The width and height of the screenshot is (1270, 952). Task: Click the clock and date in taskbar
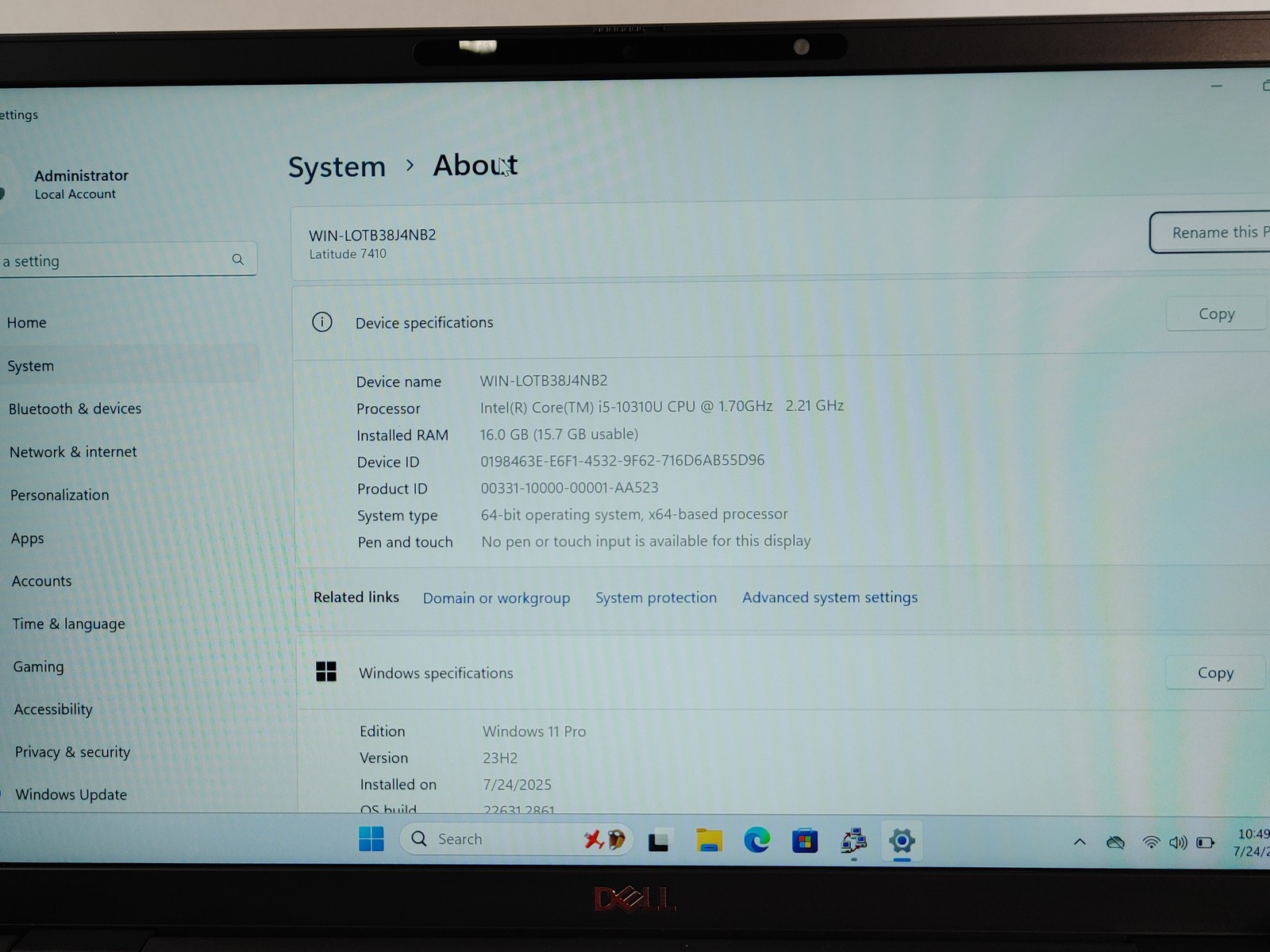pos(1253,843)
